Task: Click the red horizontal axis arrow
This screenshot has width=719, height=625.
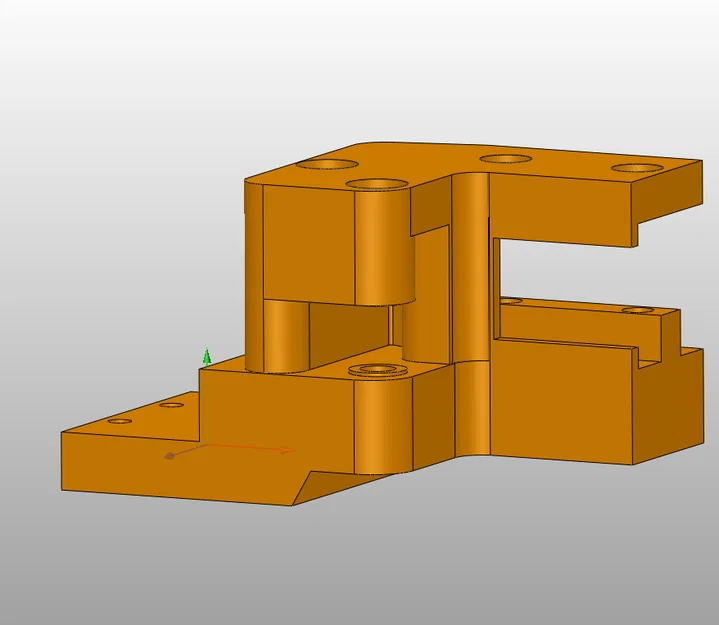Action: (288, 451)
